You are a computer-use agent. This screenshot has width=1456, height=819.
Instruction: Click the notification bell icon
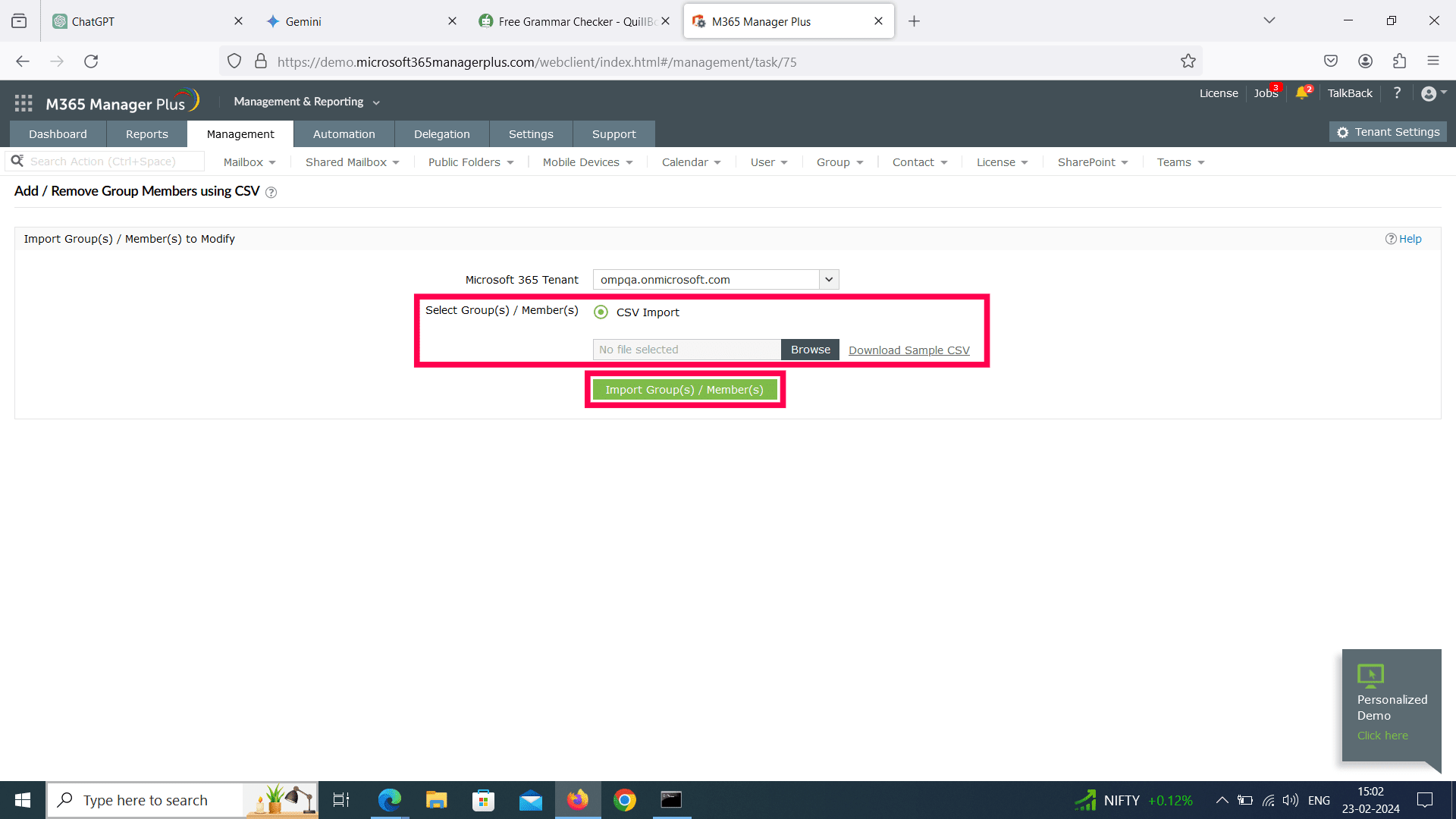point(1303,93)
